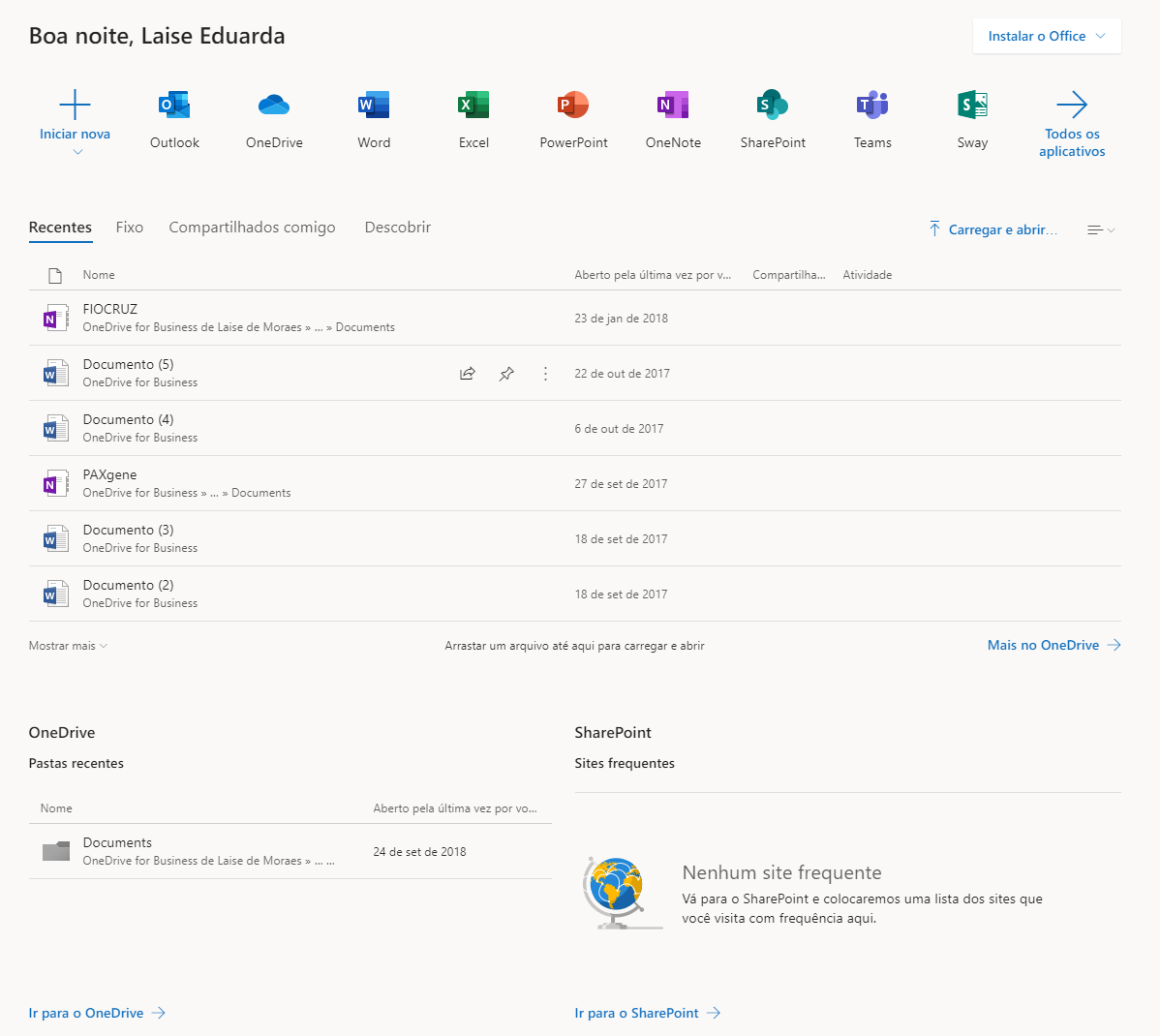Launch the Word app icon
Image resolution: width=1160 pixels, height=1036 pixels.
coord(374,106)
